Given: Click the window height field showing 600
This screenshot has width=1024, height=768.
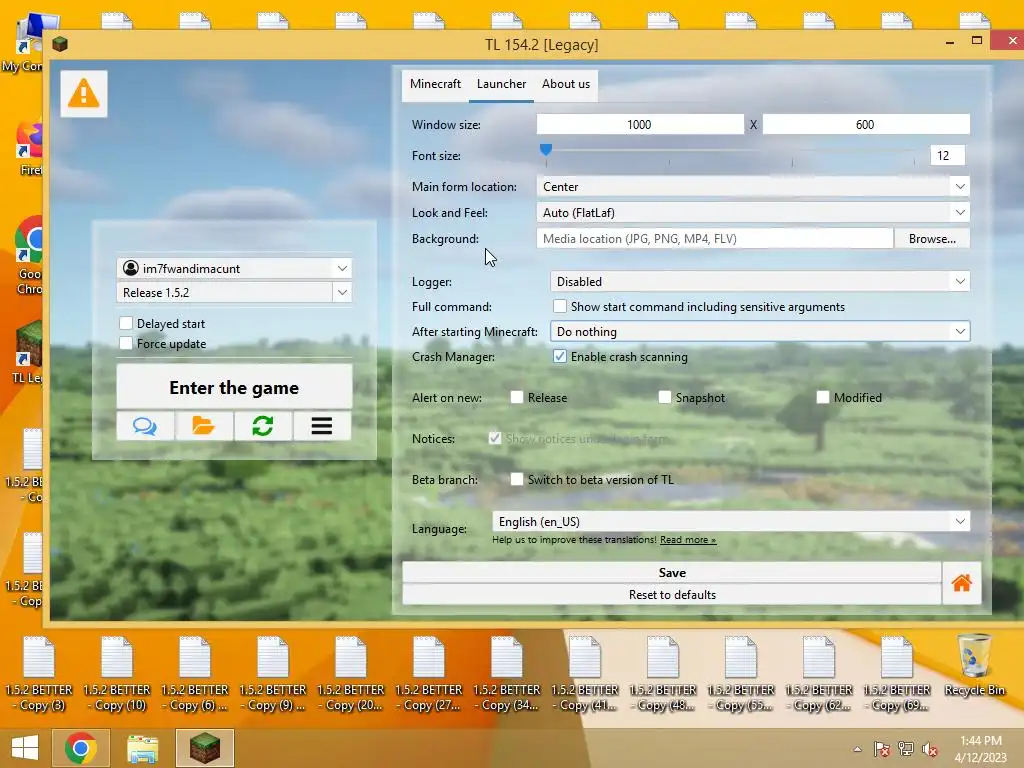Looking at the screenshot, I should point(866,125).
